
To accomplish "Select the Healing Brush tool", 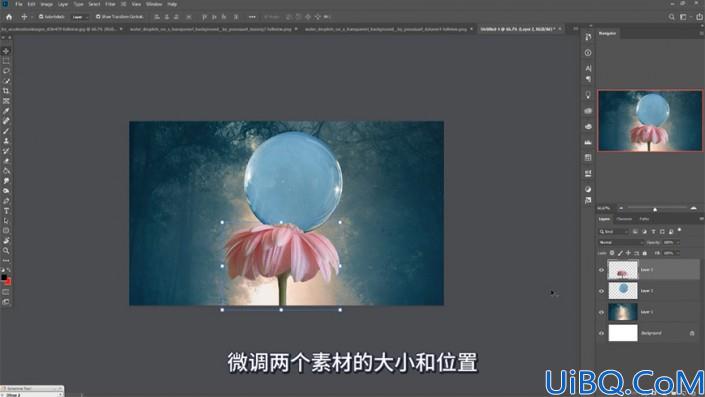I will click(6, 121).
